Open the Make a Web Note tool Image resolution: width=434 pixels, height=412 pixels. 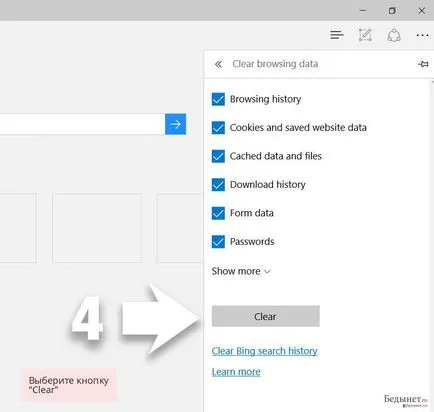[x=365, y=35]
